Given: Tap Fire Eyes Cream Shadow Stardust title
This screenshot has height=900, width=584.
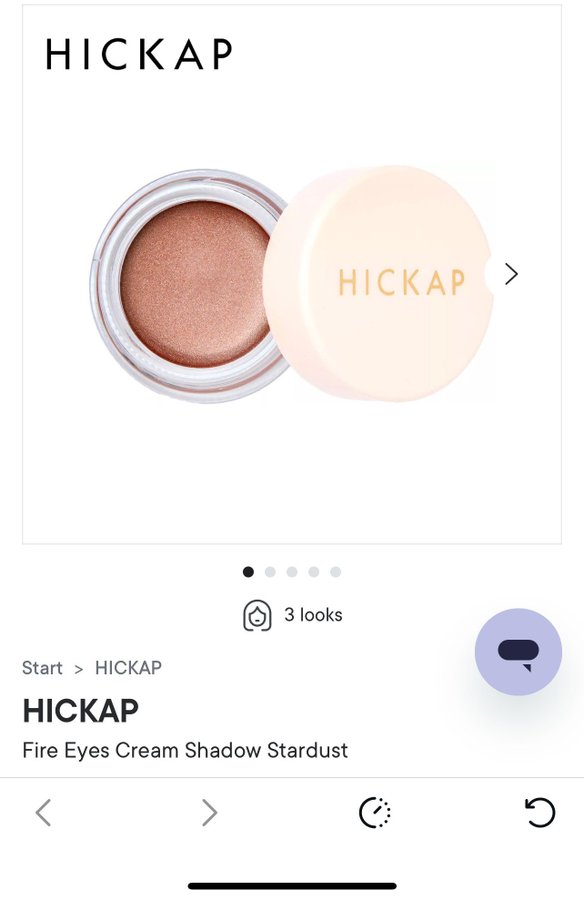Looking at the screenshot, I should pyautogui.click(x=185, y=750).
